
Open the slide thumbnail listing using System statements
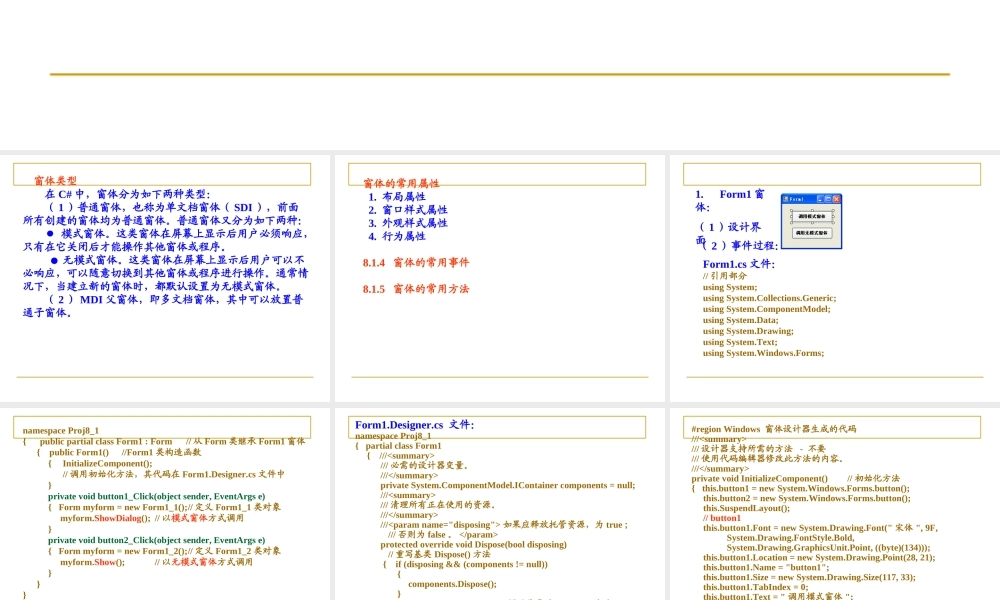[x=835, y=278]
